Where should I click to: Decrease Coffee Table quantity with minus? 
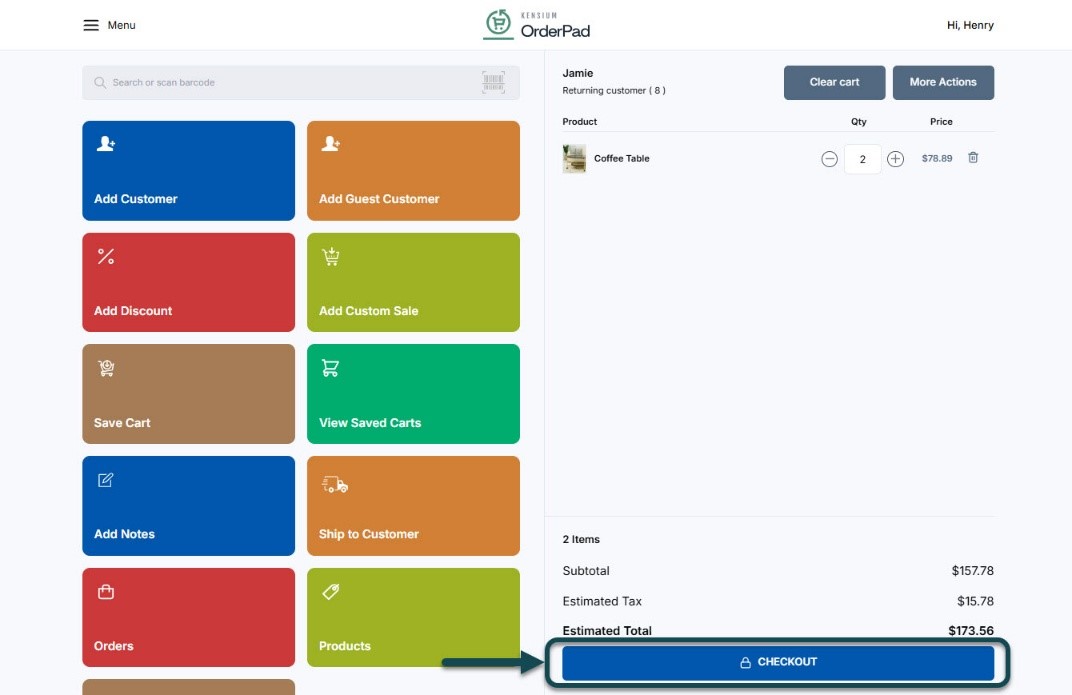point(829,159)
